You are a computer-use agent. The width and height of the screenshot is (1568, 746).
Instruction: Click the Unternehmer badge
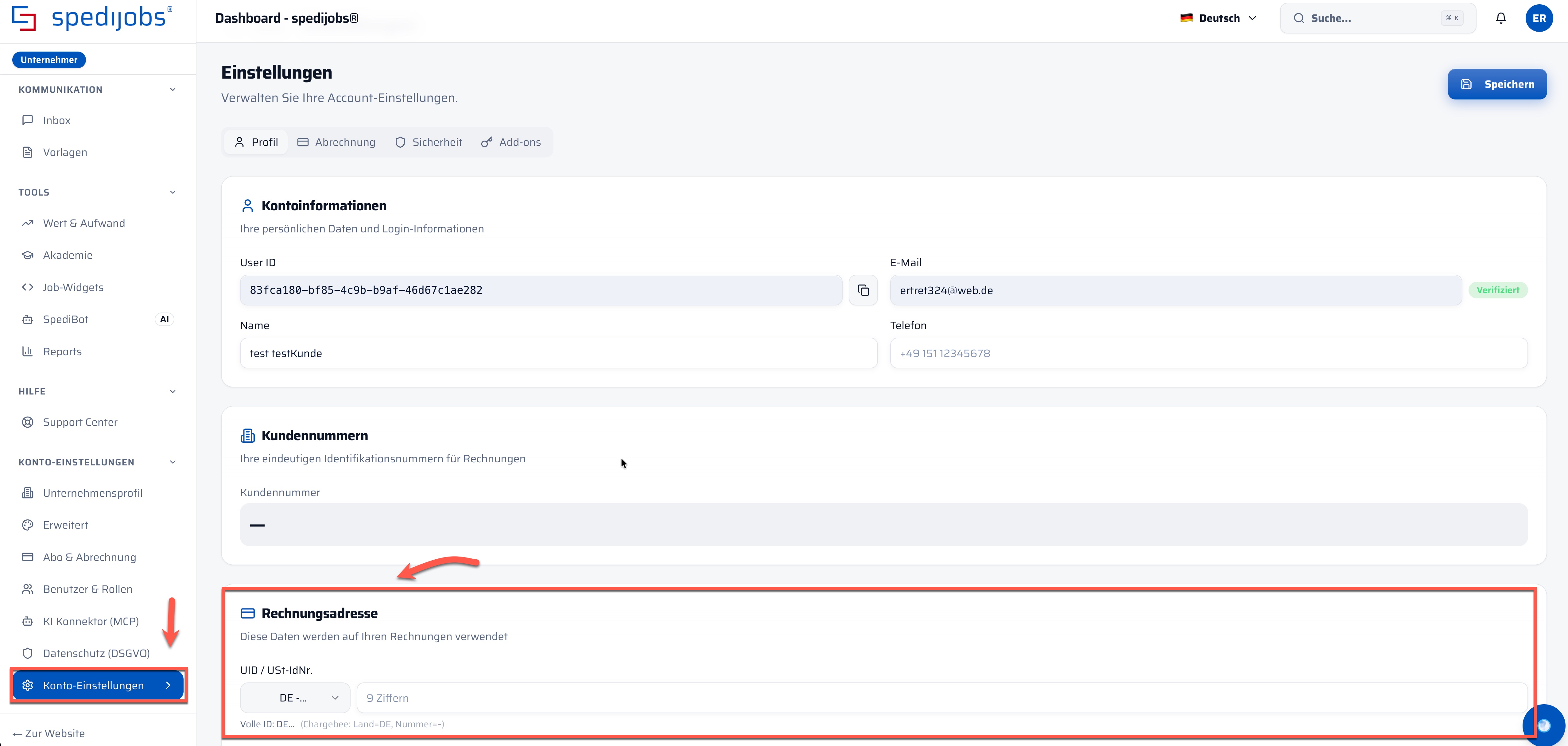(x=49, y=60)
